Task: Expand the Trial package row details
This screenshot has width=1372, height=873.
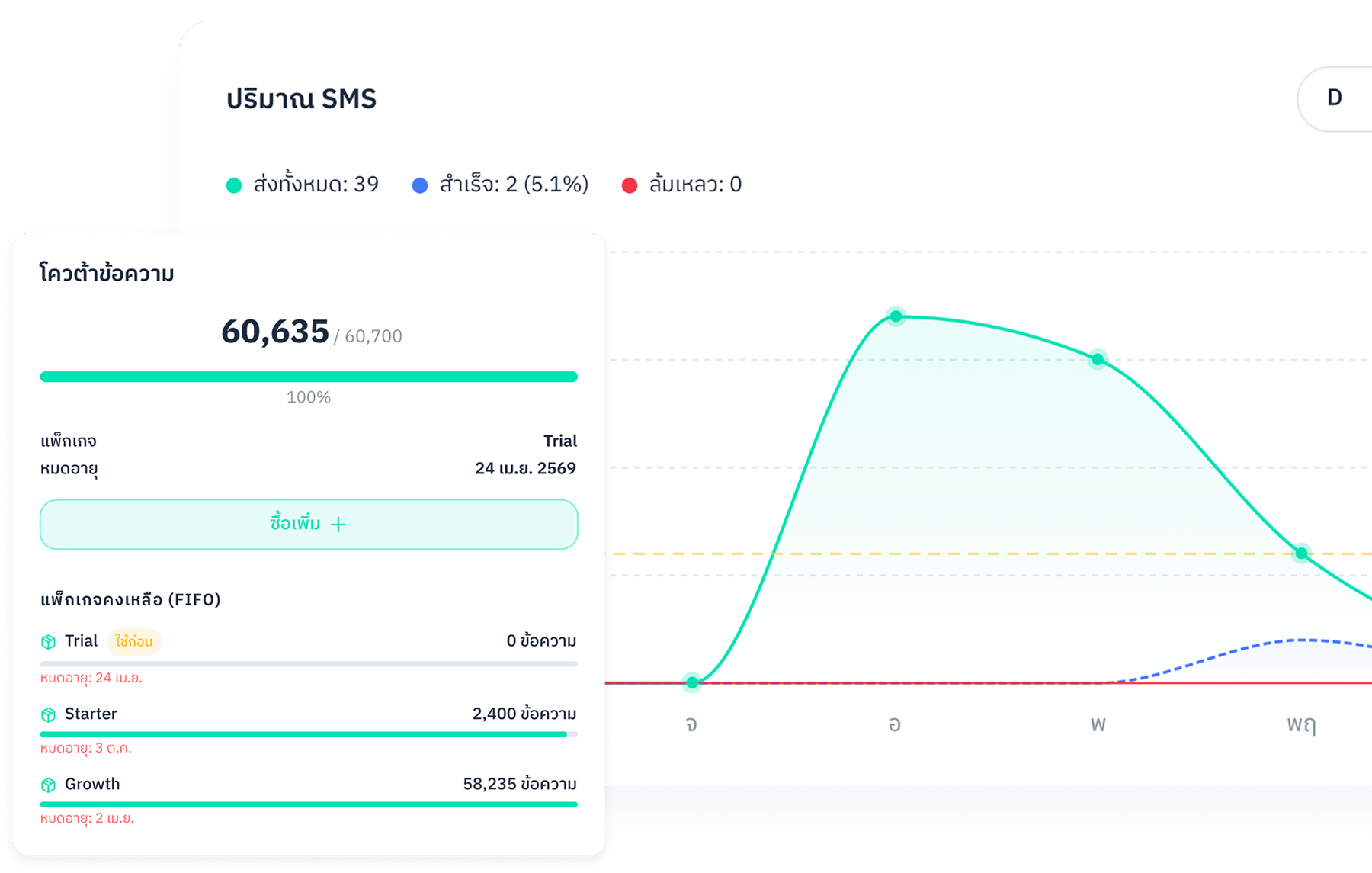Action: 308,640
